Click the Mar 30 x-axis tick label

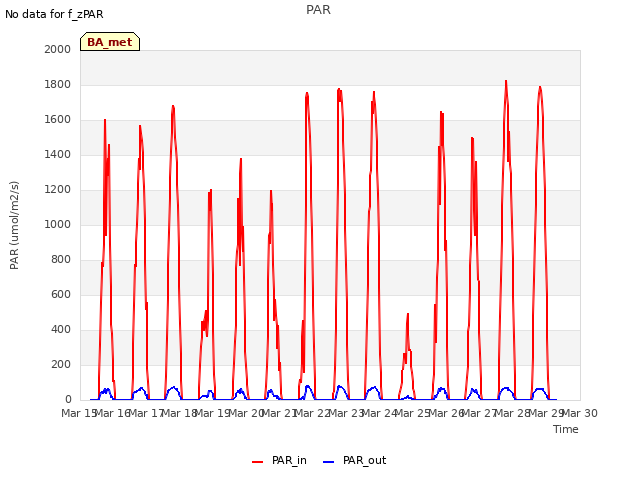point(580,413)
